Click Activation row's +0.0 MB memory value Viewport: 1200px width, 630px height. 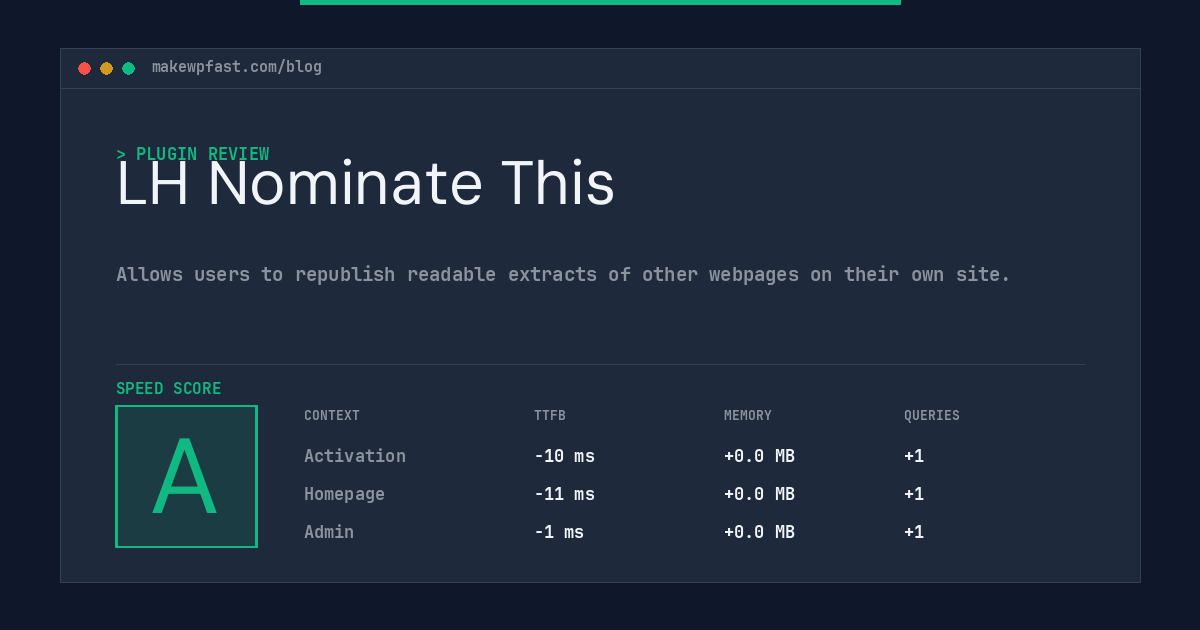pos(759,456)
